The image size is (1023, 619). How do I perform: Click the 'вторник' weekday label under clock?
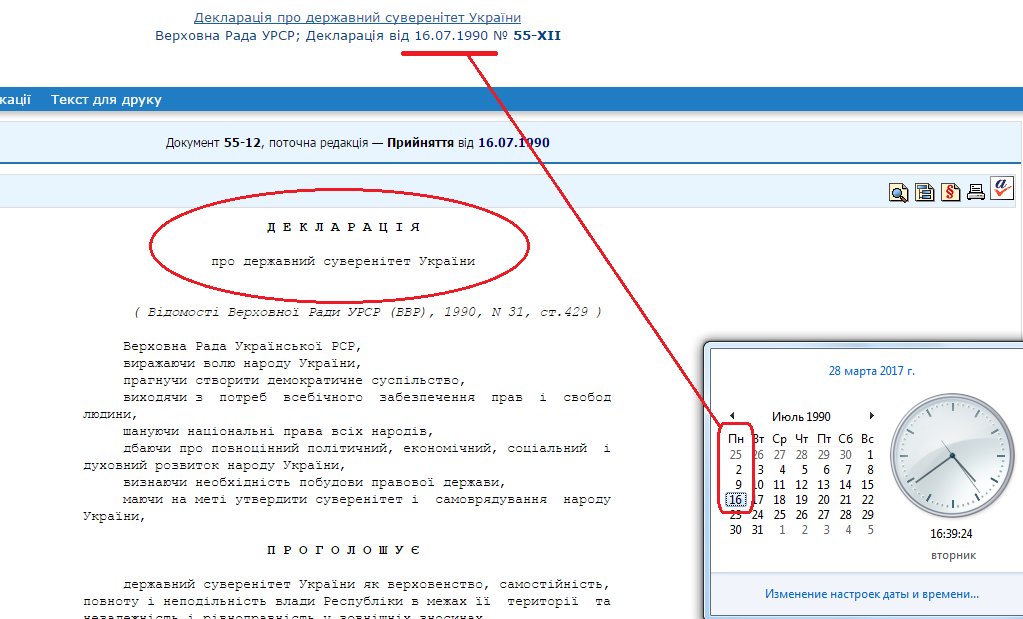tap(953, 556)
